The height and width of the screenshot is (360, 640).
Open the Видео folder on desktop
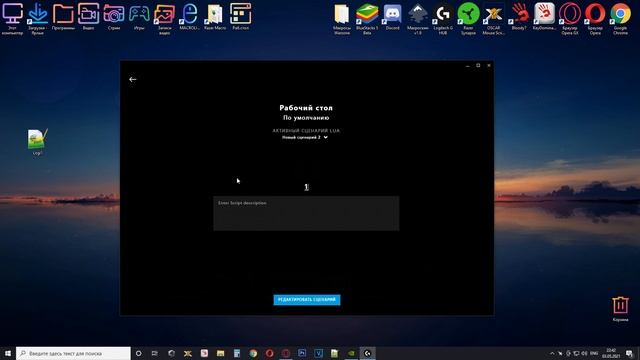(89, 17)
